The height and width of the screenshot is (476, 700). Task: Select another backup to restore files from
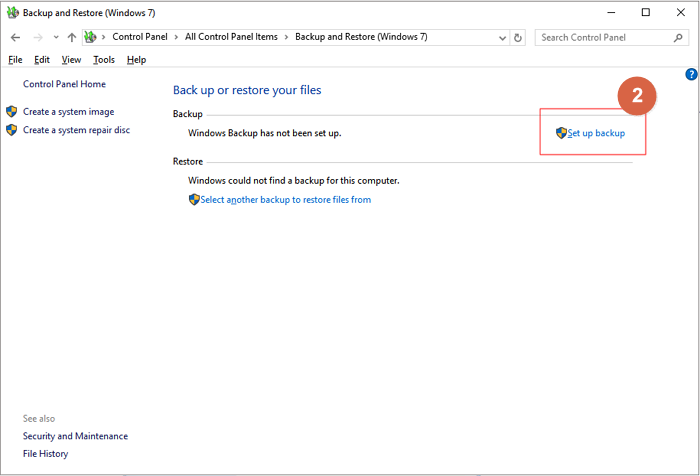click(285, 200)
